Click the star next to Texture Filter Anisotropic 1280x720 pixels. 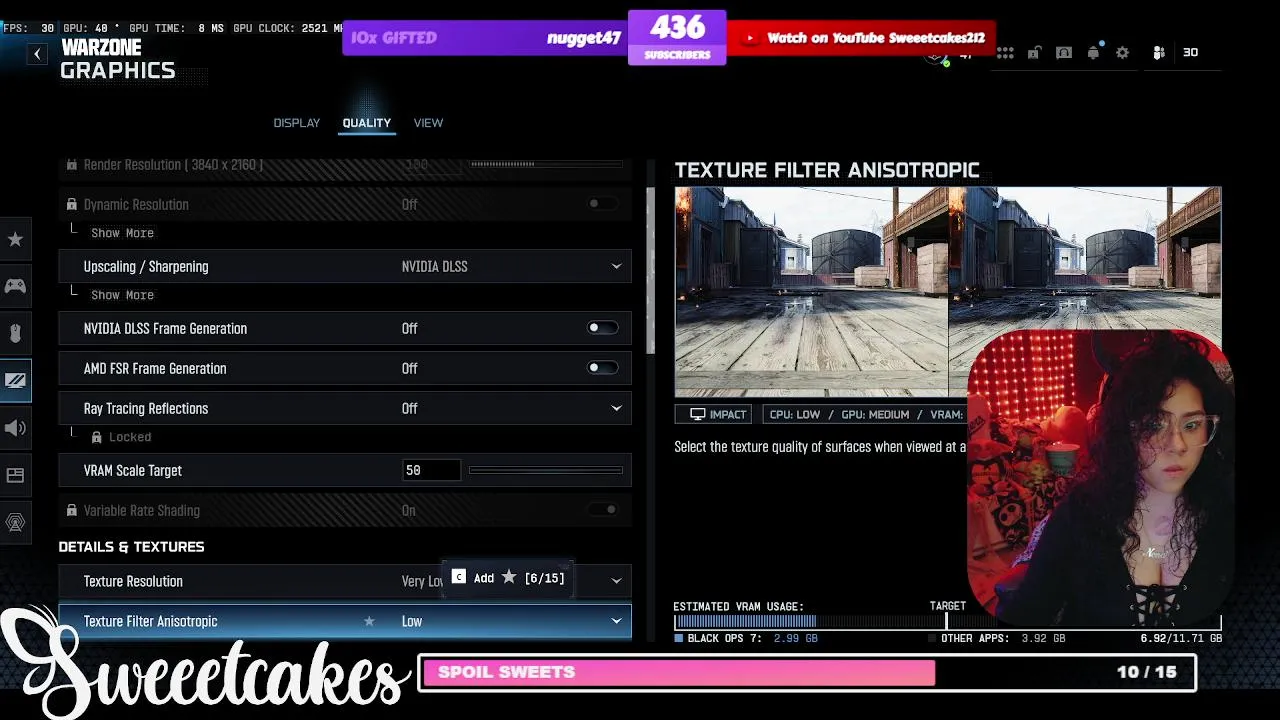click(x=369, y=621)
